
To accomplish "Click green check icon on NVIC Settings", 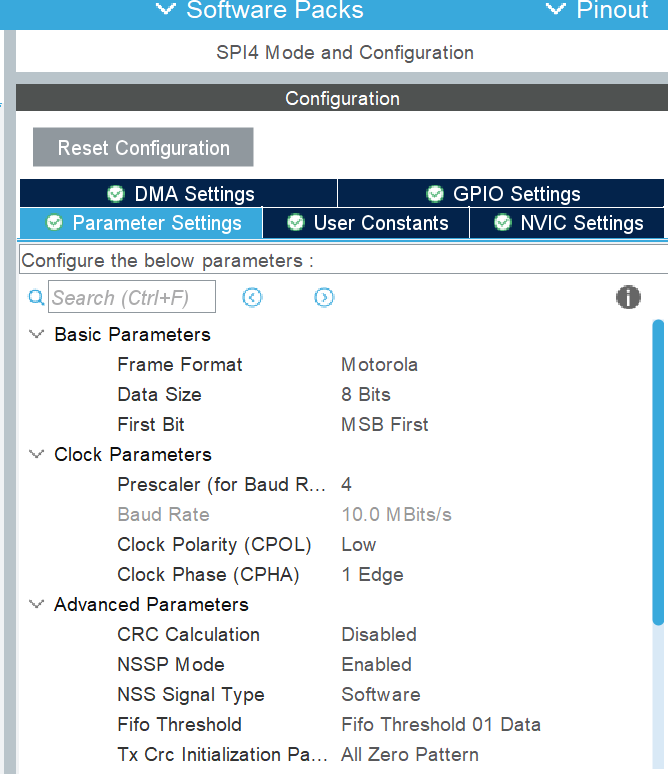I will 502,223.
